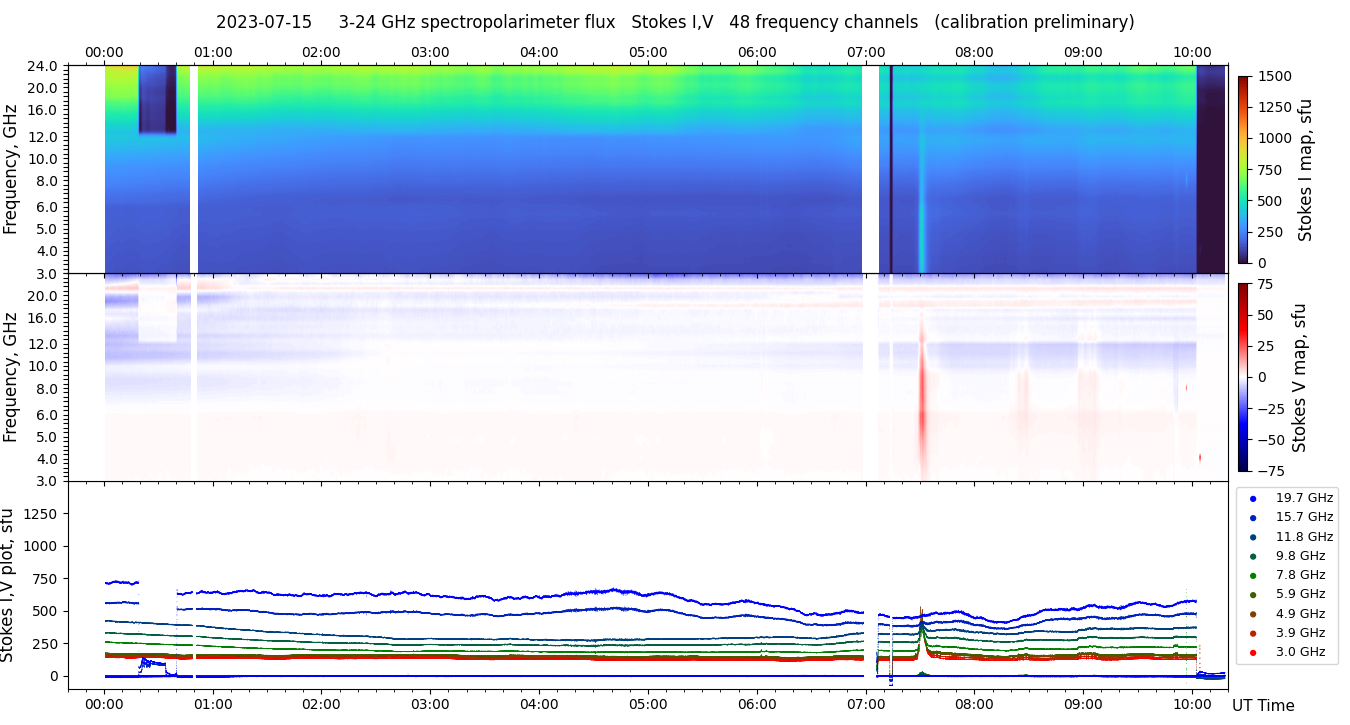
Task: Click the Stokes V map colorbar
Action: pos(1243,377)
